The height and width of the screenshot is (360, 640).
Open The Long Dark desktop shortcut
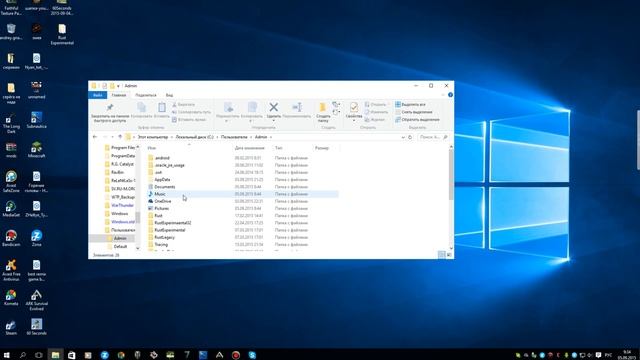coord(11,123)
